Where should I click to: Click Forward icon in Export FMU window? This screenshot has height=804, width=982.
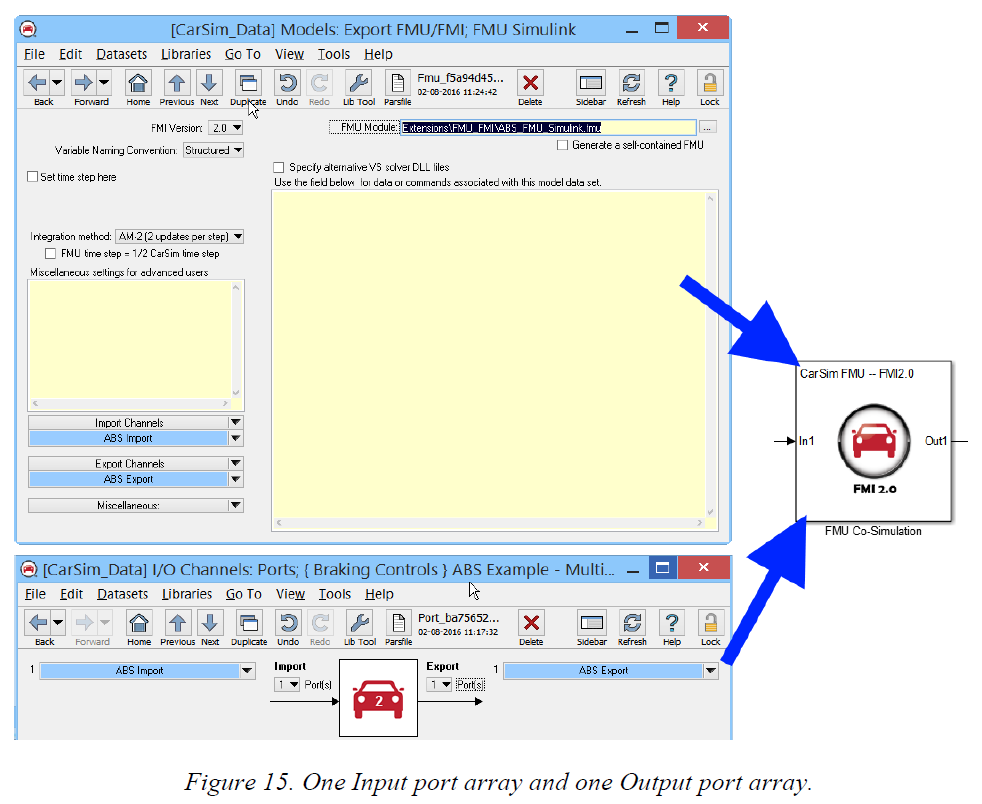(x=83, y=83)
